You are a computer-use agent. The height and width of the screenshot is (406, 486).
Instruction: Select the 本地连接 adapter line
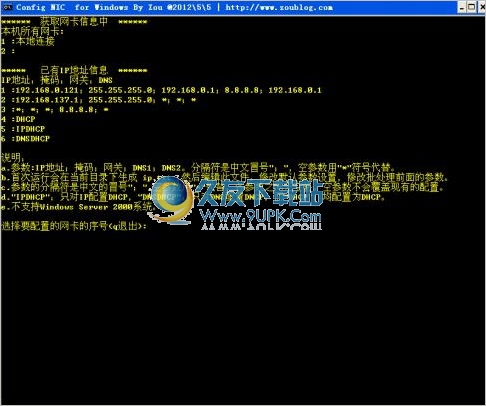(28, 41)
